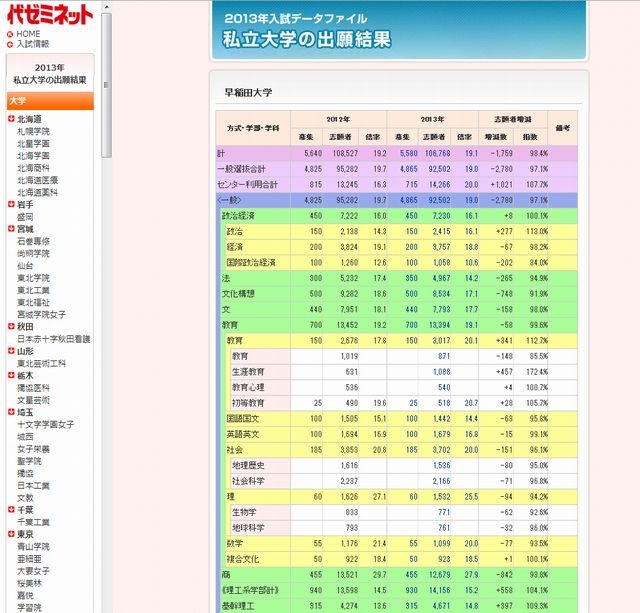Open 石巻専修 university in sidebar
Screen dimensions: 640x613
pyautogui.click(x=33, y=241)
